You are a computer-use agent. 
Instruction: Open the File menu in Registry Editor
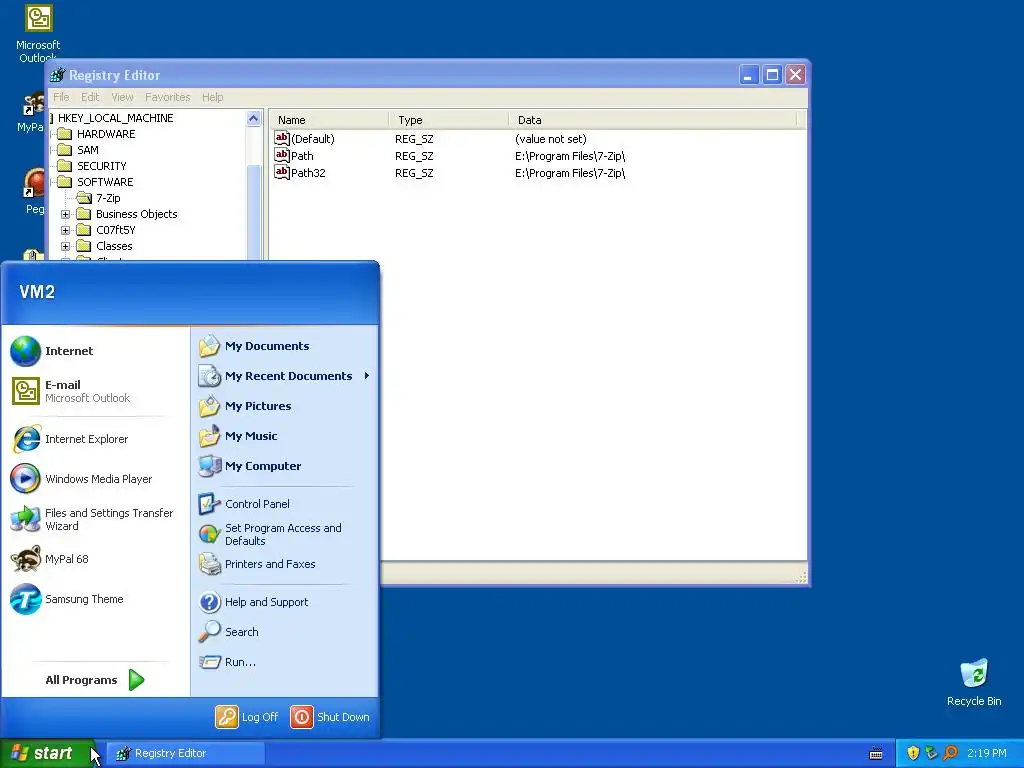tap(61, 97)
